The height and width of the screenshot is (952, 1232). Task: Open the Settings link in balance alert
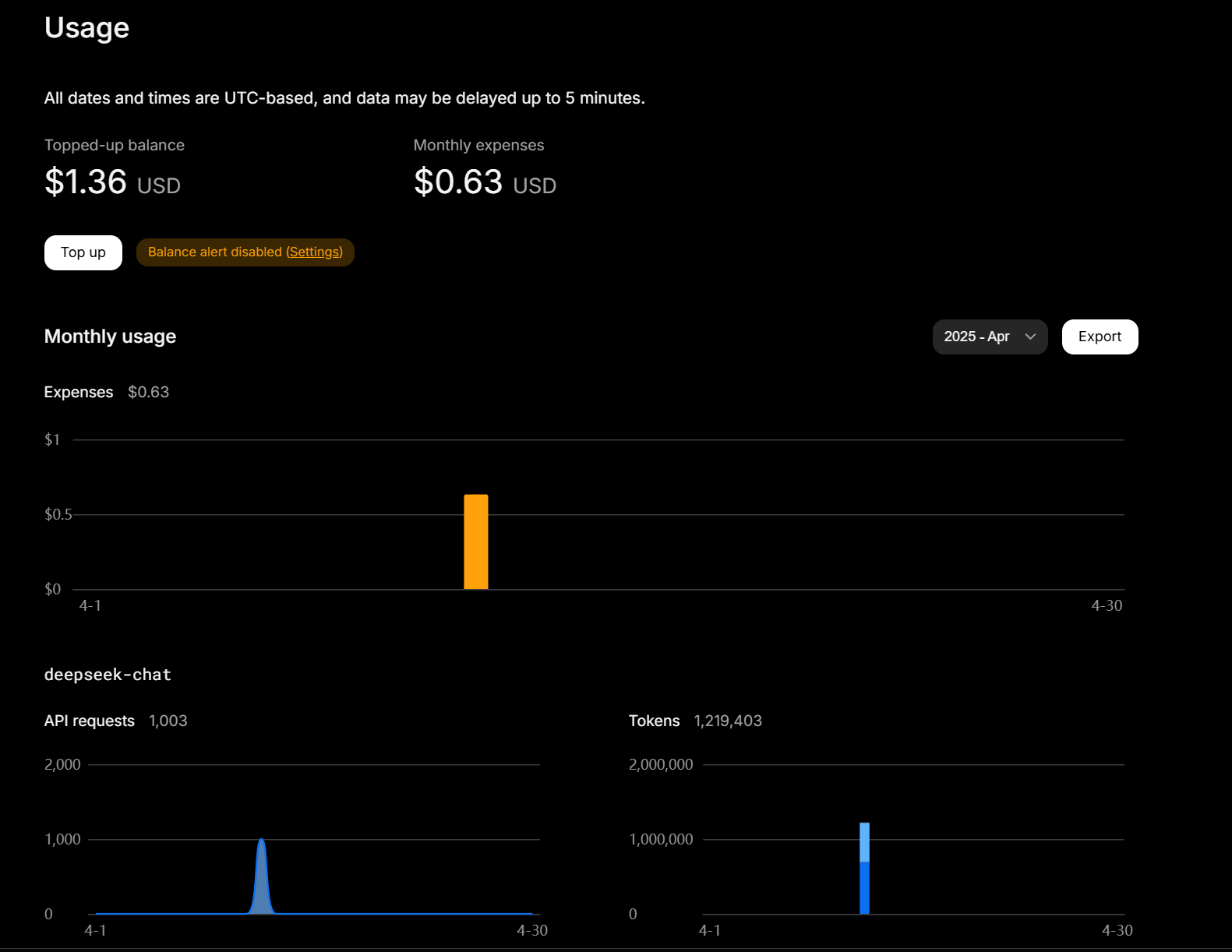pyautogui.click(x=314, y=252)
